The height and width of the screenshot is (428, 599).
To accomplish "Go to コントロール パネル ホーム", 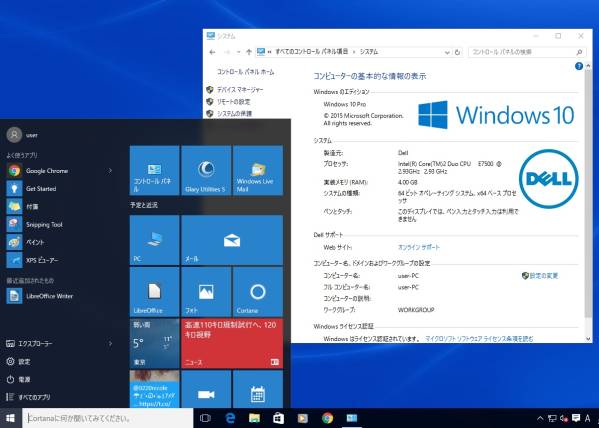I will pos(246,72).
